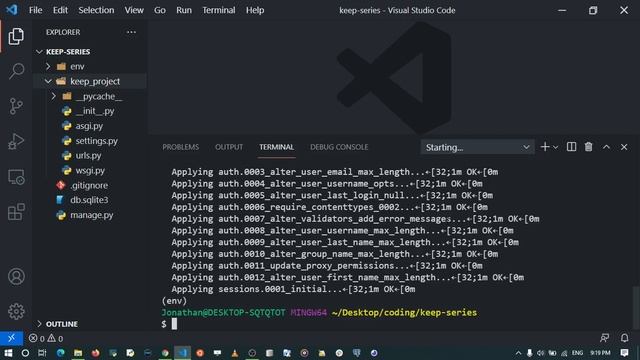Open Task View on the taskbar
The width and height of the screenshot is (640, 360).
click(42, 353)
